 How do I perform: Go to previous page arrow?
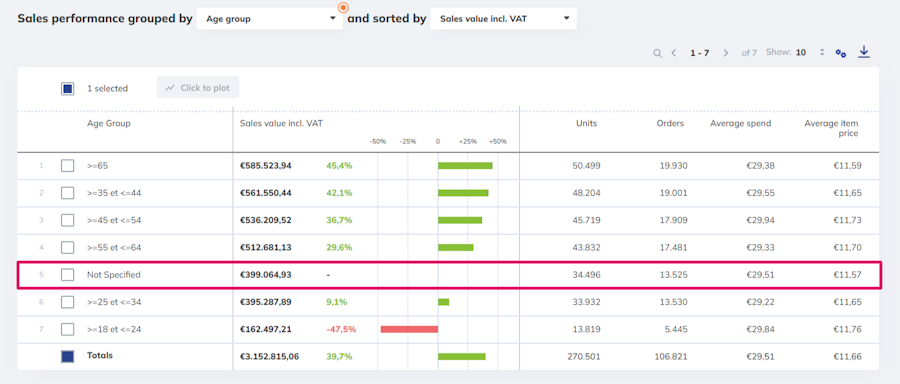(674, 53)
